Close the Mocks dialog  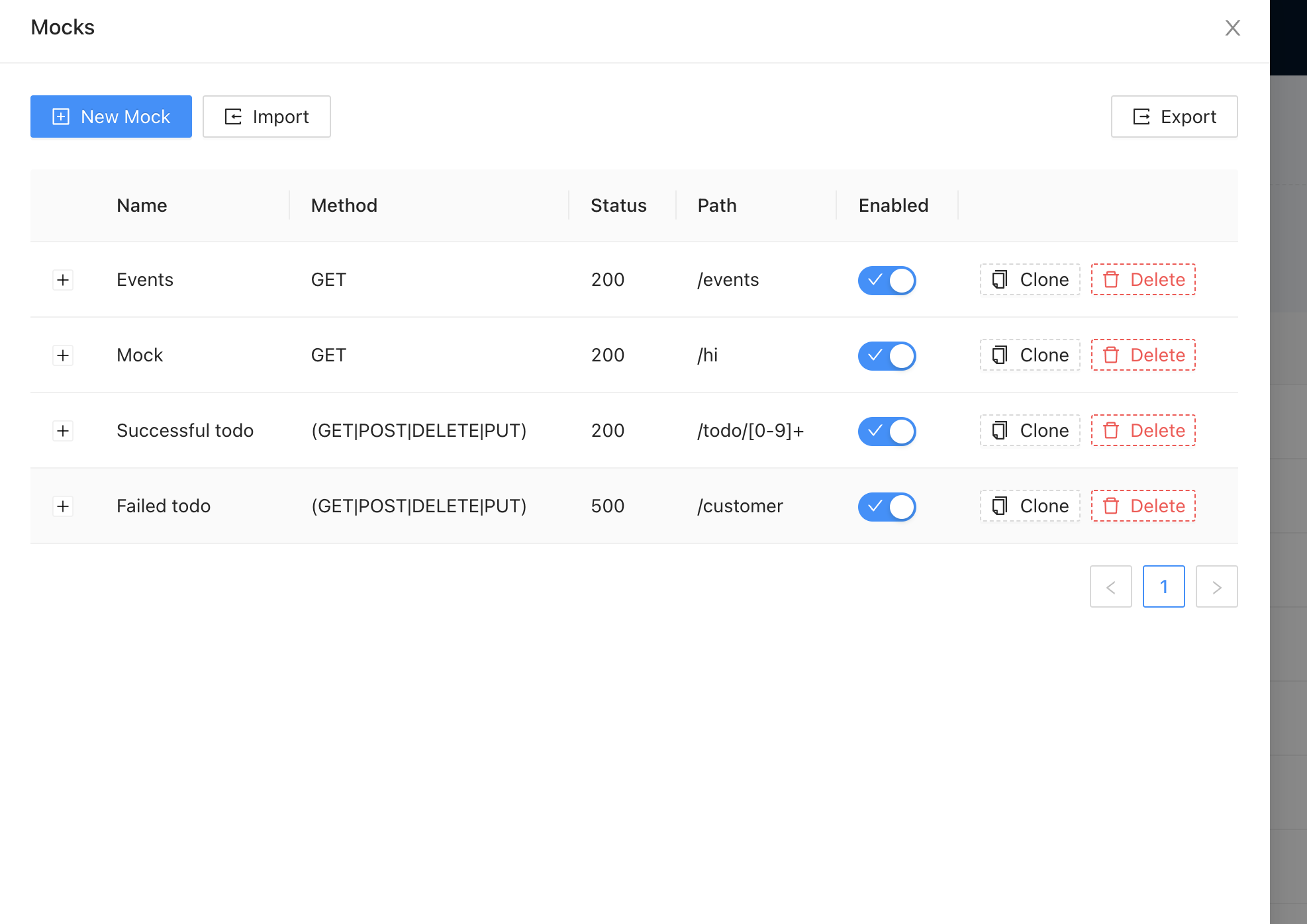click(1232, 28)
